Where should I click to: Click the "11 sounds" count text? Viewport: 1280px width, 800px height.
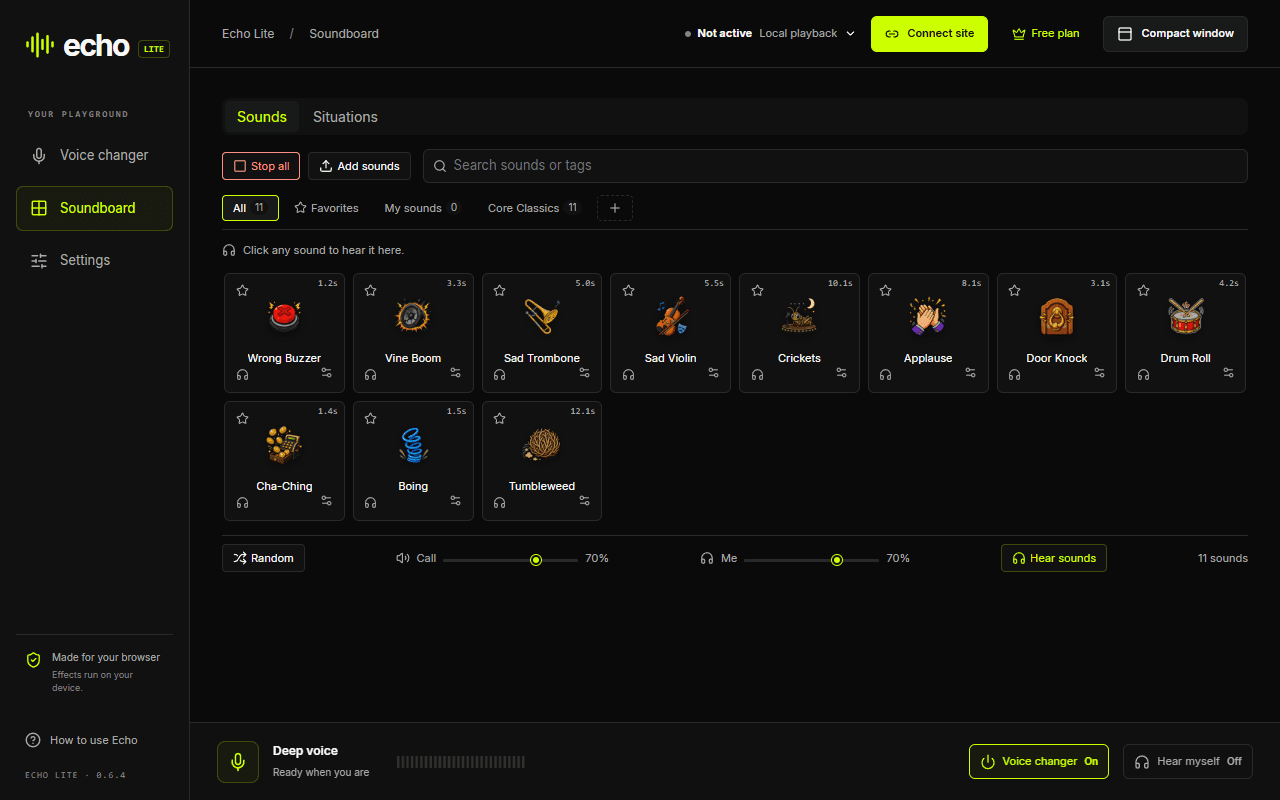click(1223, 558)
